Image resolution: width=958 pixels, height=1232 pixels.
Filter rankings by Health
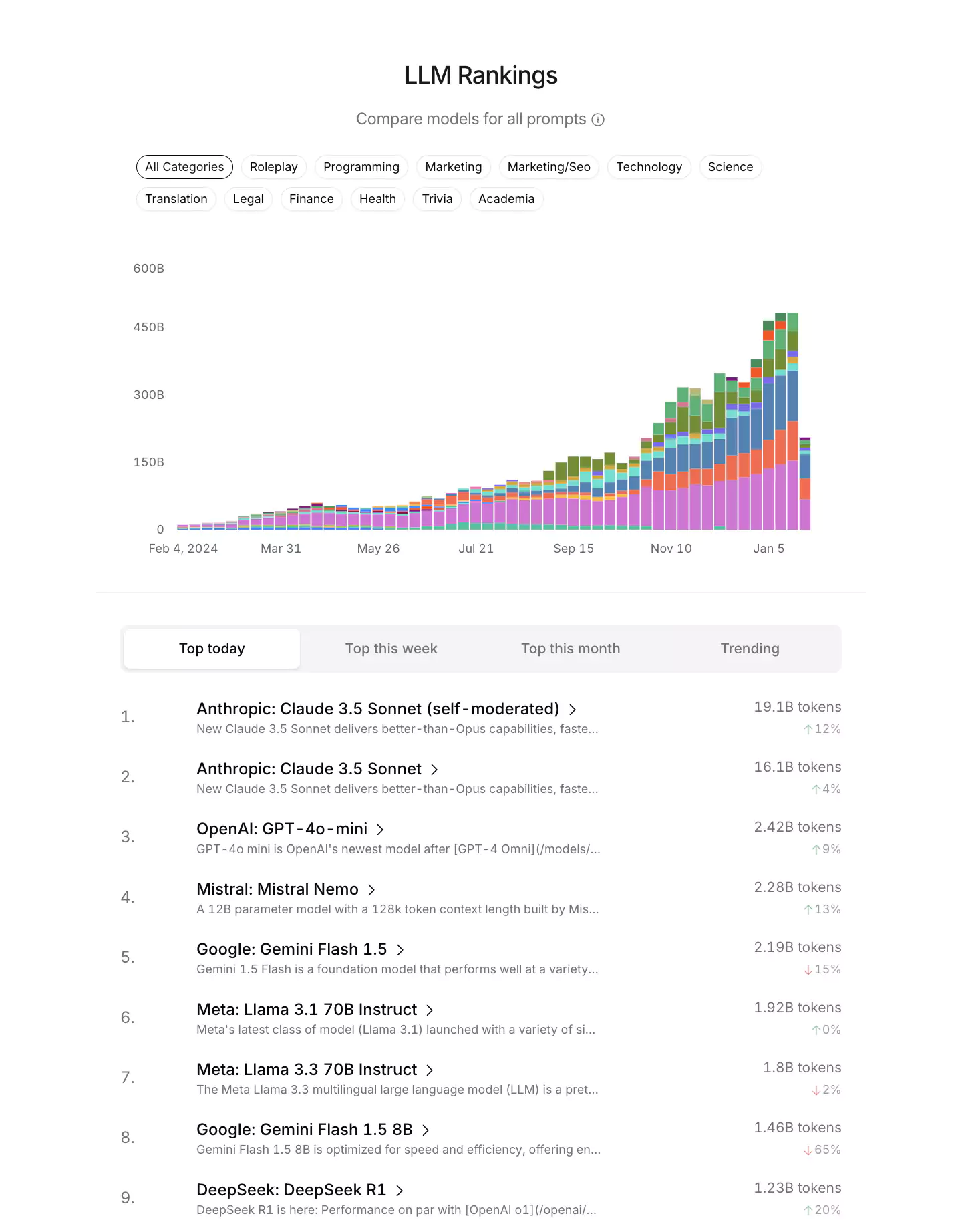pyautogui.click(x=377, y=199)
